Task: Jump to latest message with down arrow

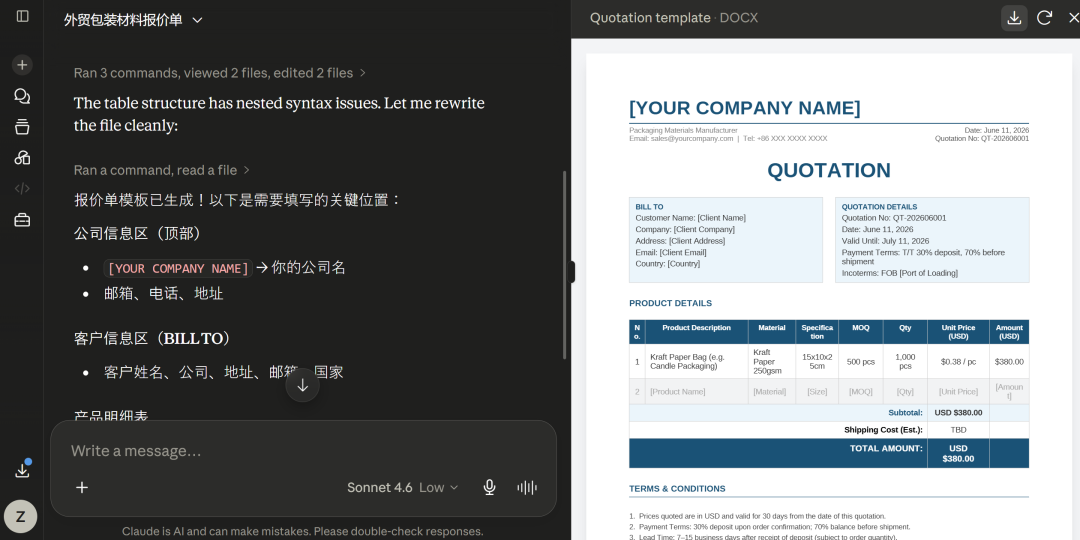Action: click(x=302, y=386)
